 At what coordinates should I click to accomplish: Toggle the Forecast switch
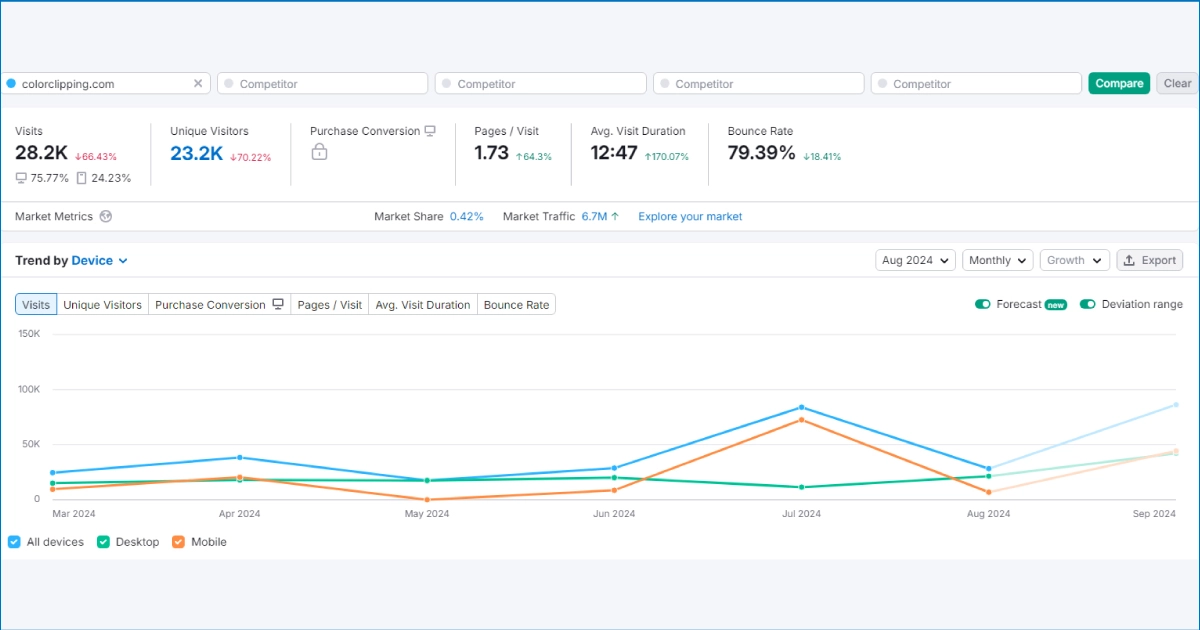pos(983,304)
